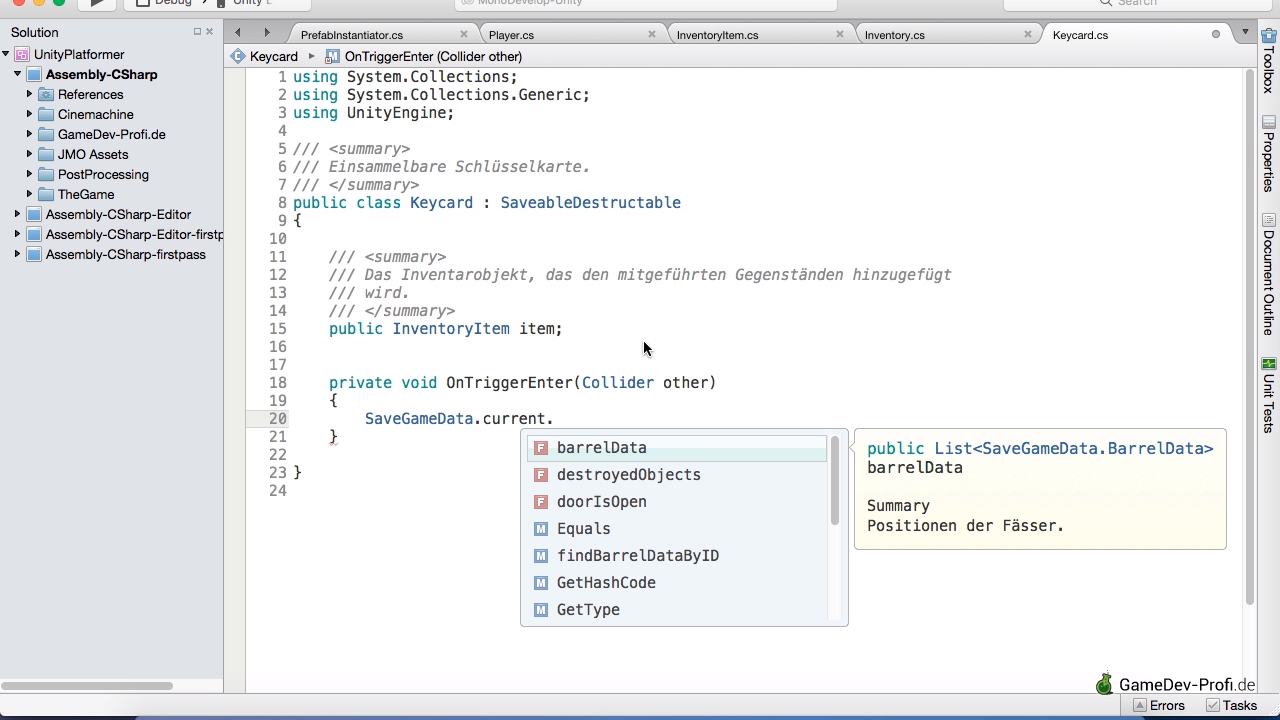1280x720 pixels.
Task: Select the PostProcessing tree item
Action: pyautogui.click(x=103, y=174)
